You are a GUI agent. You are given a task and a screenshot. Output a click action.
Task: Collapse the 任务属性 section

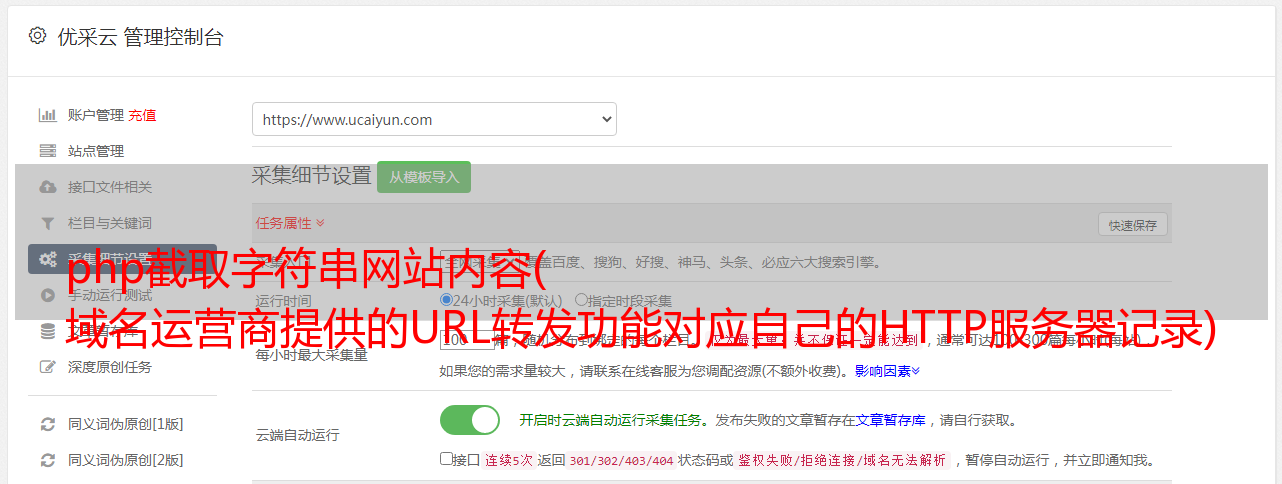tap(290, 223)
